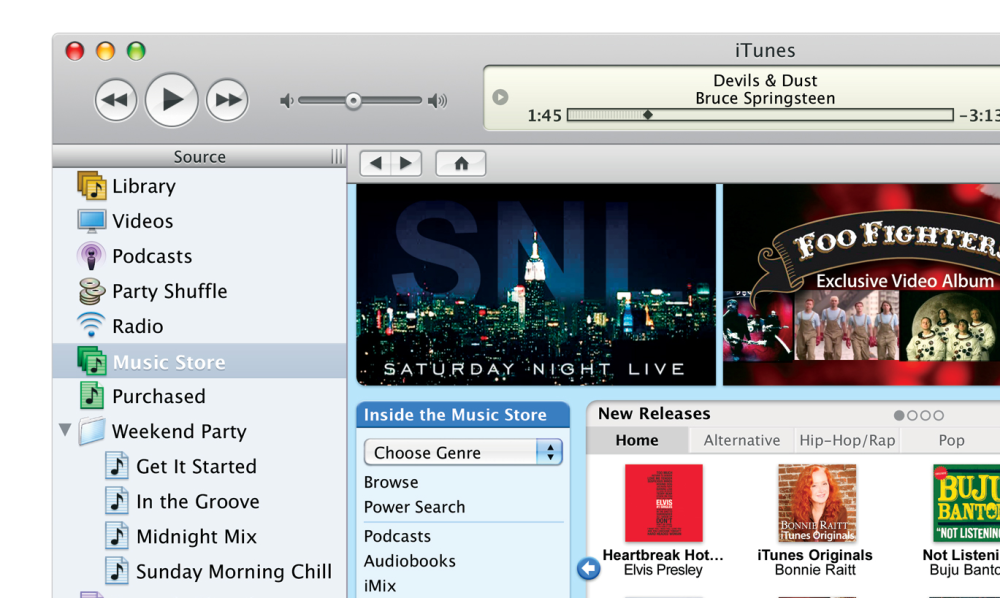Open the Power Search link
The image size is (1000, 598).
point(414,507)
